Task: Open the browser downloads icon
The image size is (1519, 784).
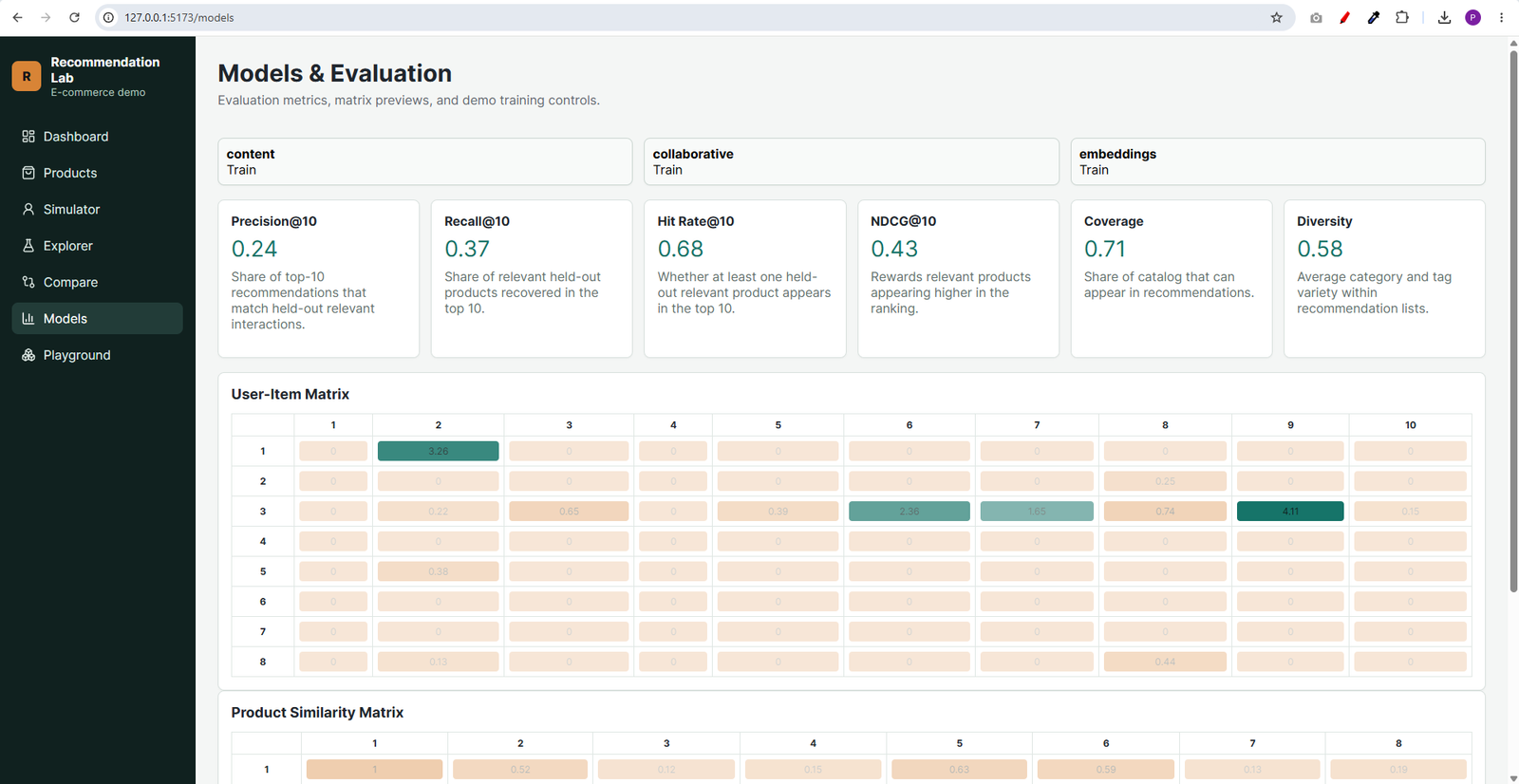Action: pos(1444,17)
